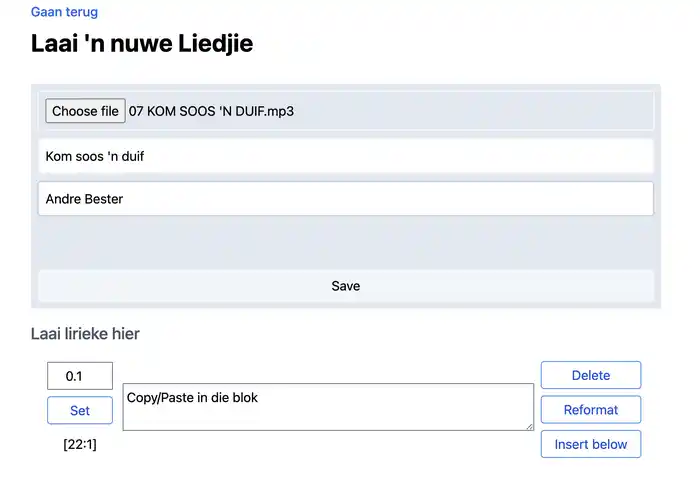This screenshot has width=700, height=477.
Task: Click the Laai lirieke hier heading
Action: pos(86,334)
